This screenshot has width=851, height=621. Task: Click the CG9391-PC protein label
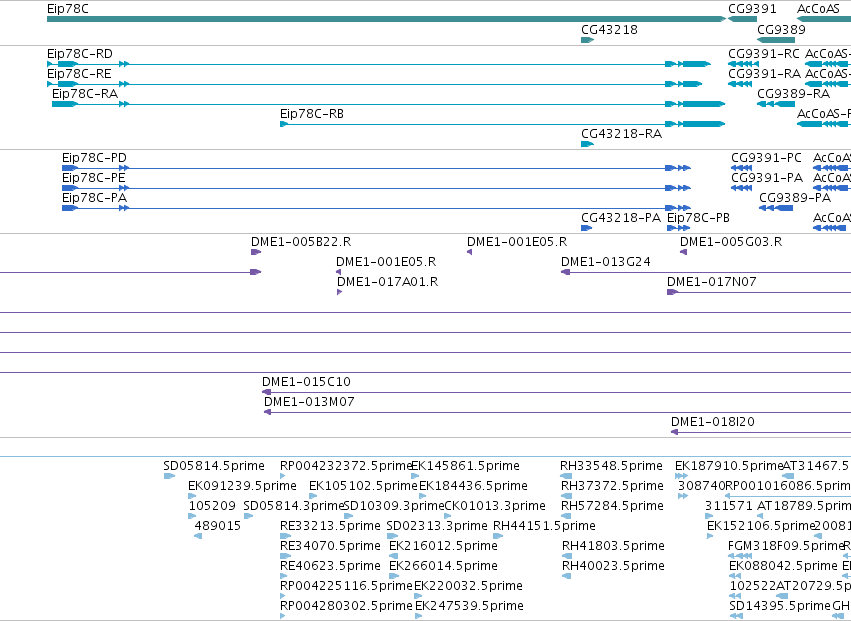[766, 158]
